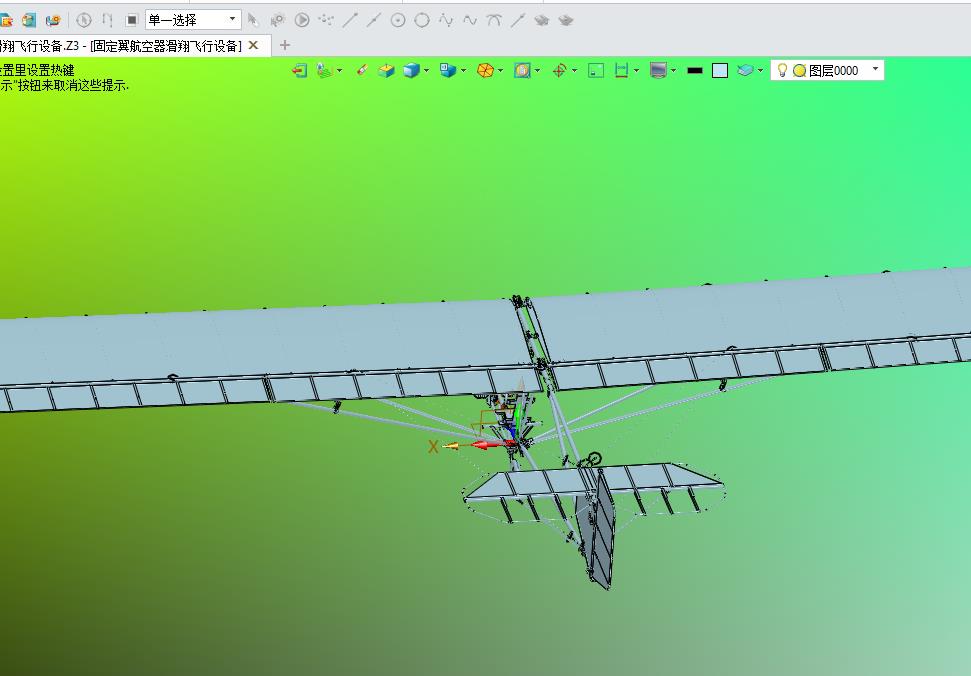The height and width of the screenshot is (676, 971).
Task: Select the circle center snap icon
Action: [398, 20]
